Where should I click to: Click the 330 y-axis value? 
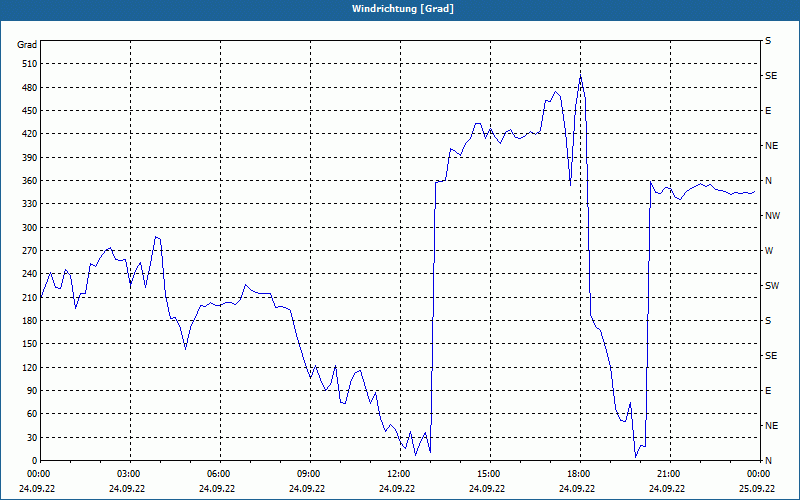(30, 204)
